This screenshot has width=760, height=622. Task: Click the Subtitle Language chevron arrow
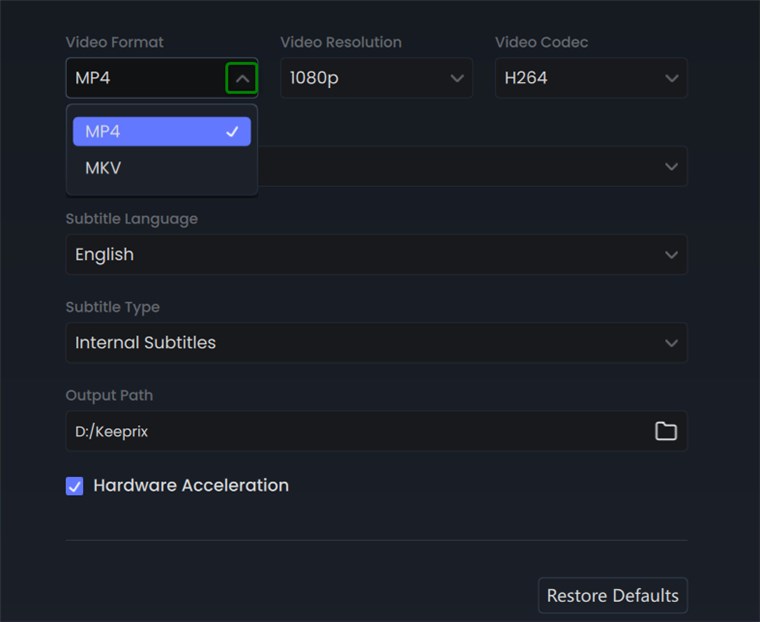671,255
